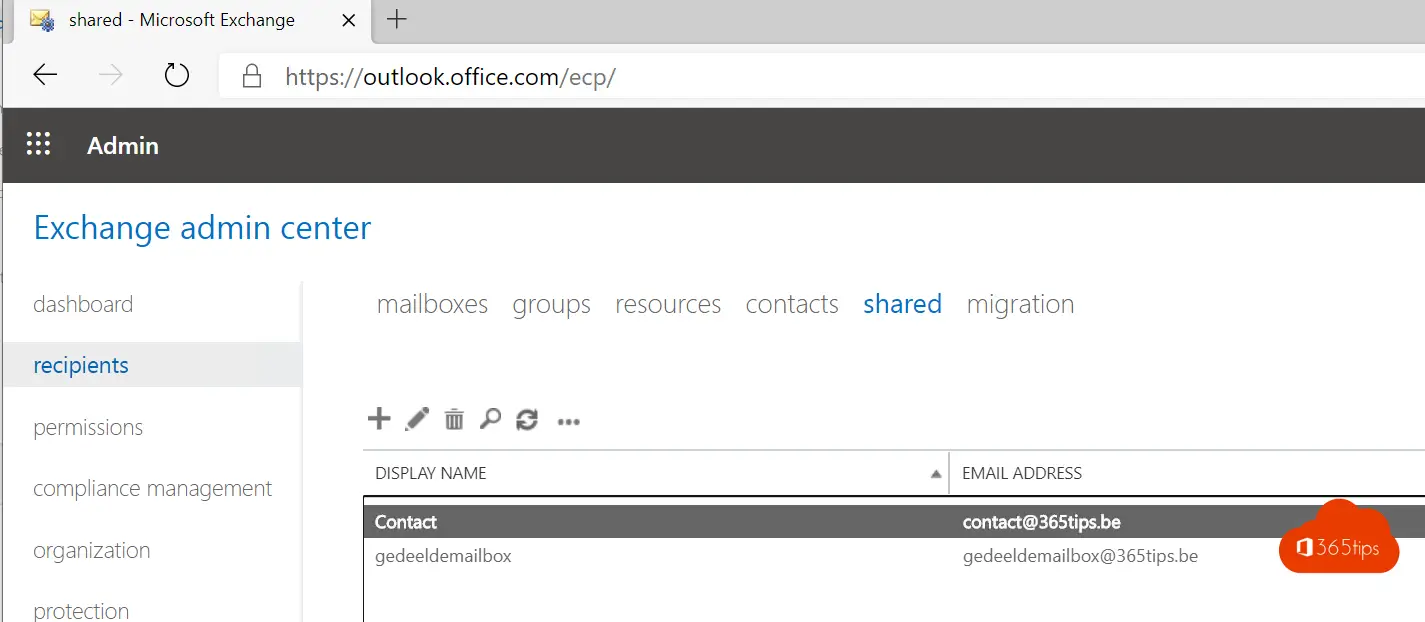Screen dimensions: 1425x622
Task: Open permissions in the left navigation
Action: (x=88, y=427)
